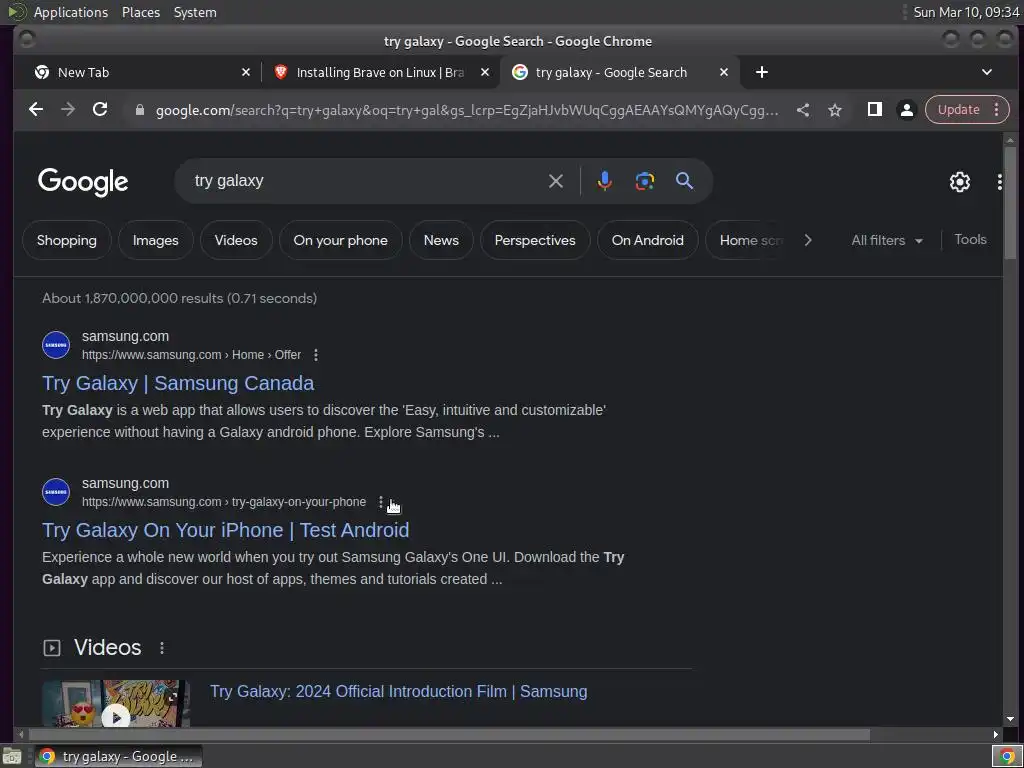This screenshot has height=768, width=1024.
Task: Open Try Galaxy 2024 Official Introduction Film link
Action: (398, 692)
